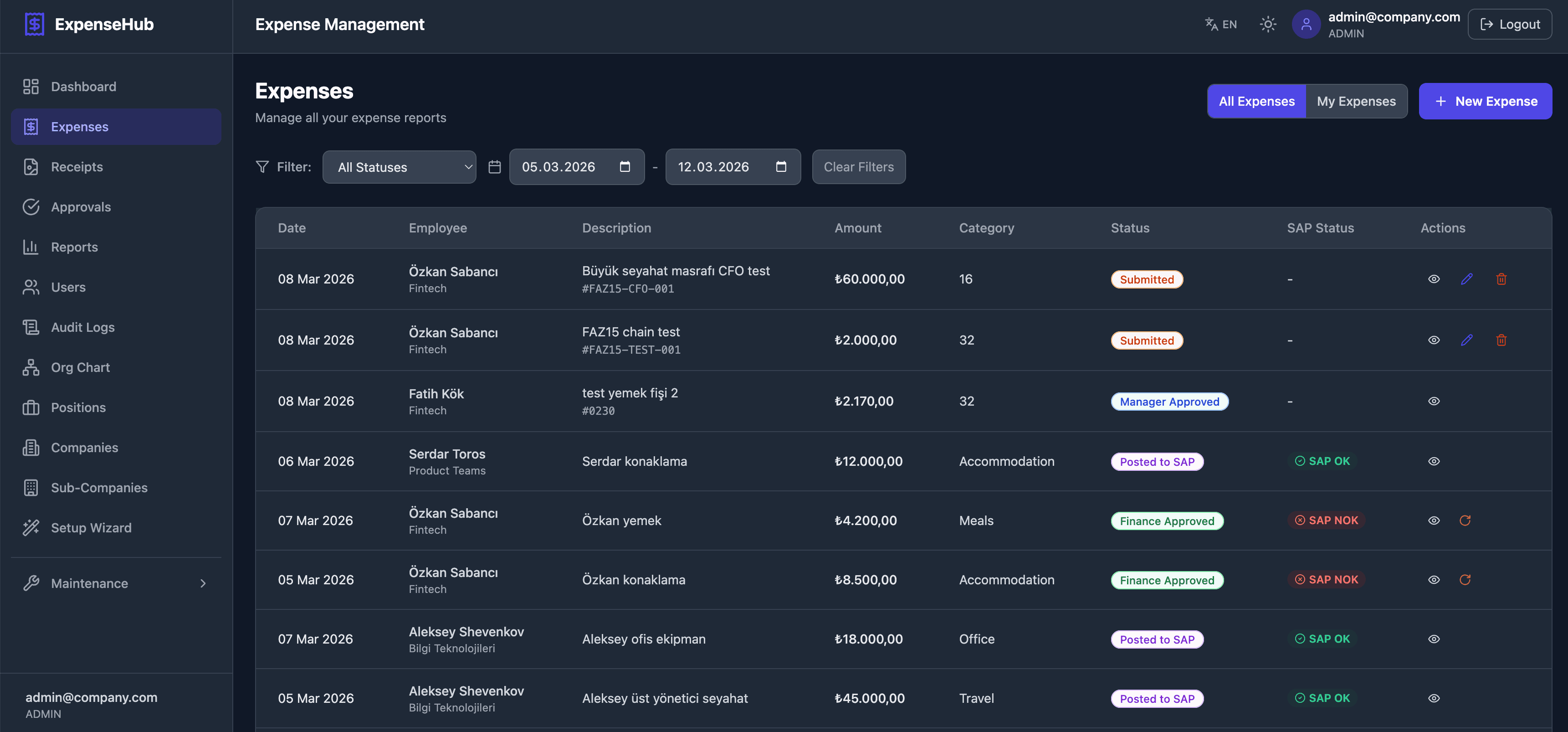Click SAP NOK badge for Özkan yemek
This screenshot has width=1568, height=732.
click(1327, 521)
